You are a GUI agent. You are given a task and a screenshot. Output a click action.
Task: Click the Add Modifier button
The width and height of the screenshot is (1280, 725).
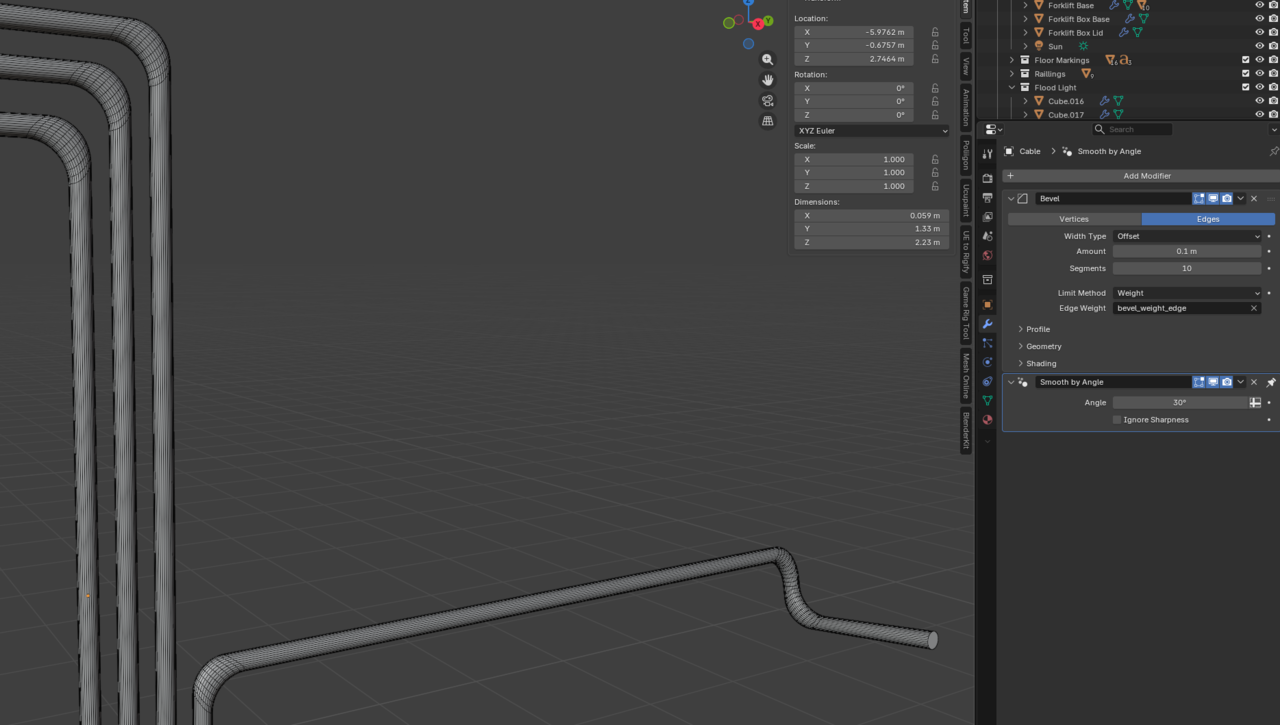click(1141, 176)
